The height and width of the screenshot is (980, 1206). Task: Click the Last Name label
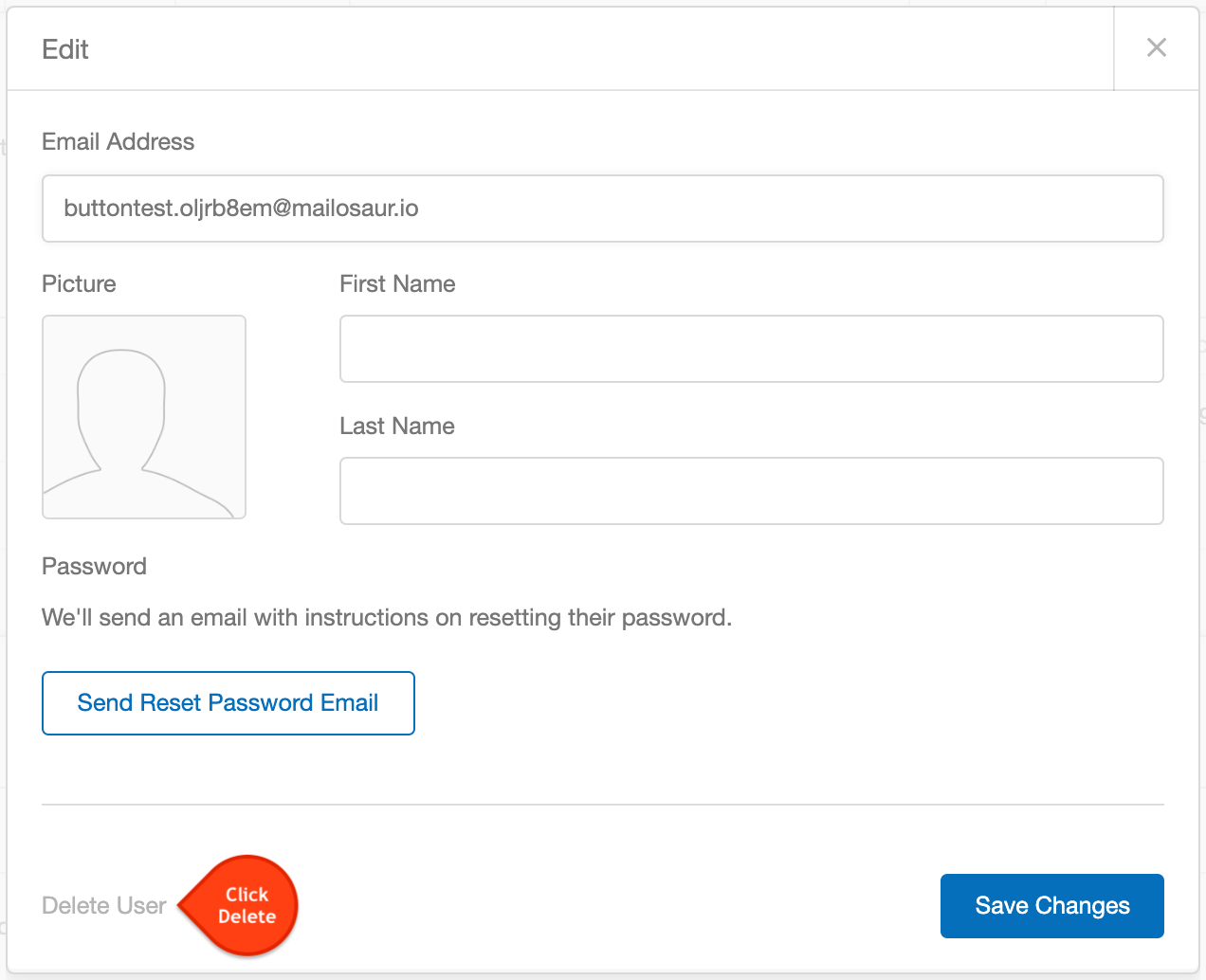point(397,426)
